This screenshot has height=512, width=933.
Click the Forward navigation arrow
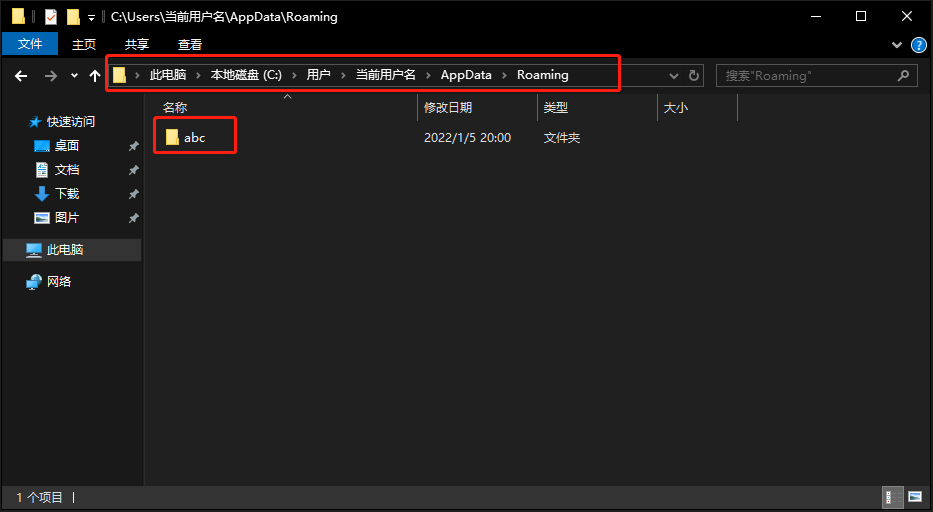coord(49,75)
